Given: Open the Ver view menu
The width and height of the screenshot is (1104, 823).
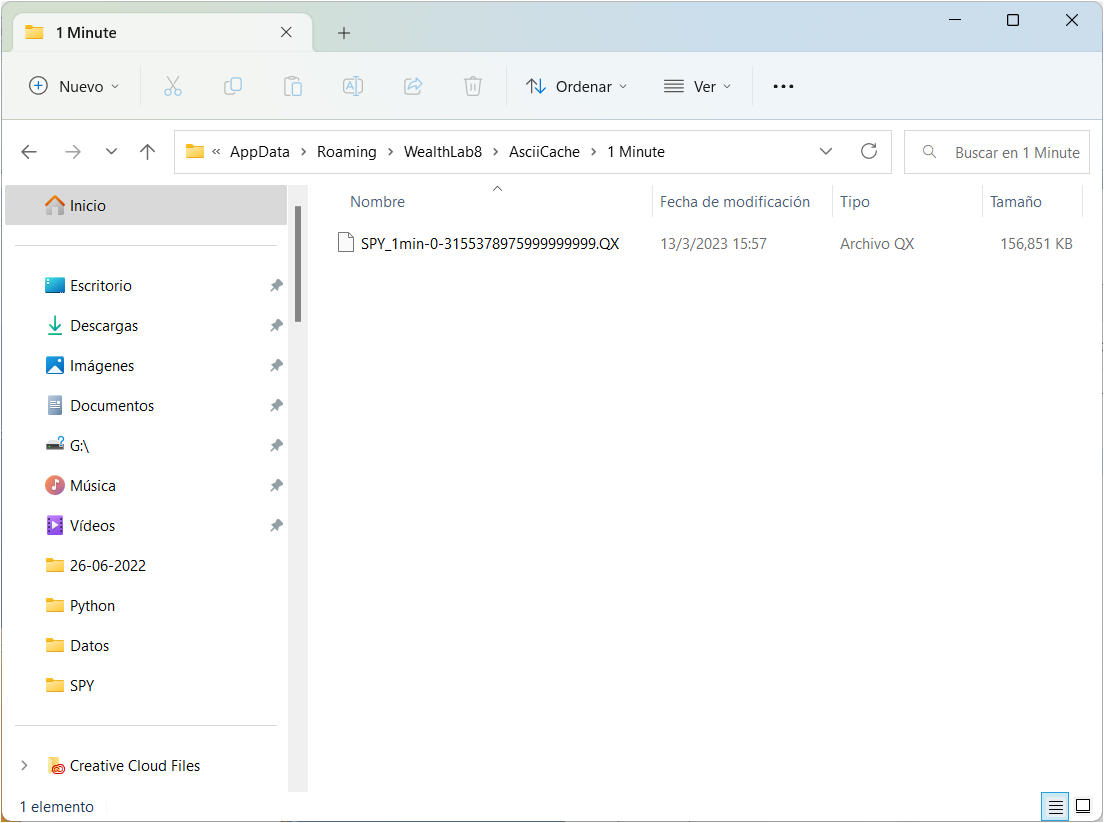Looking at the screenshot, I should tap(698, 86).
